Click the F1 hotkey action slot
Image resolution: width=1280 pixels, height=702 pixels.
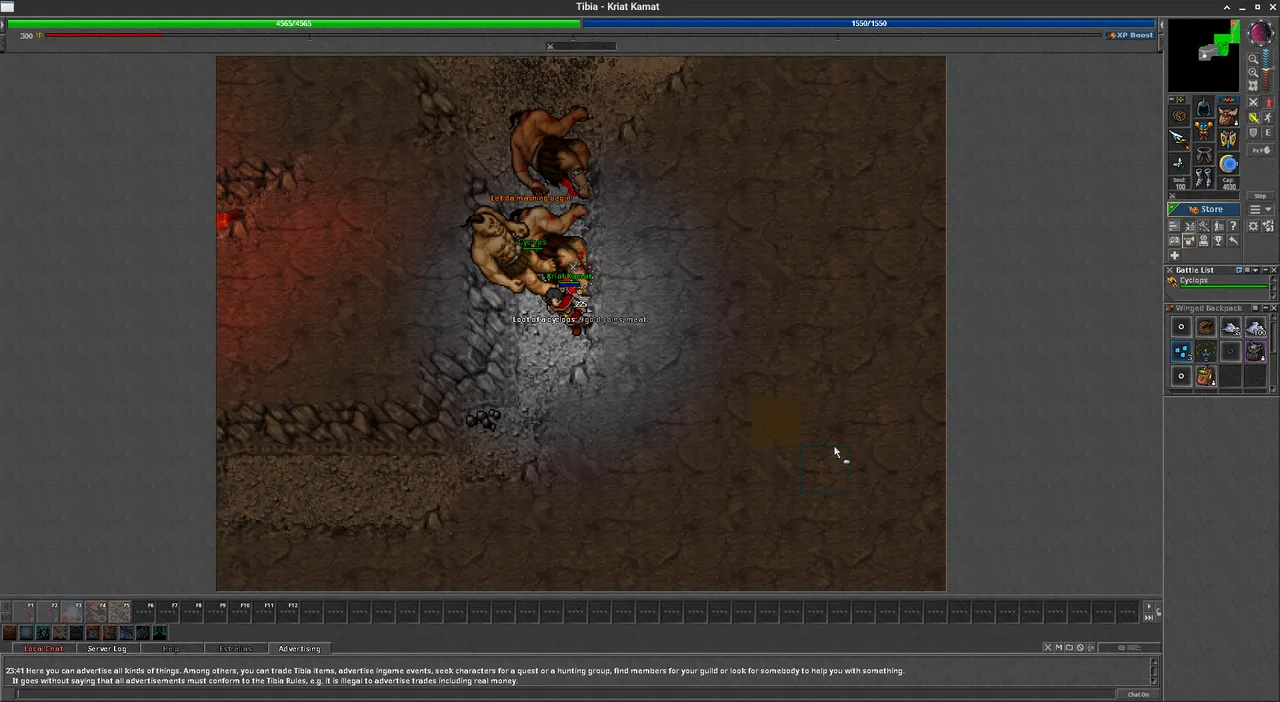pos(24,612)
